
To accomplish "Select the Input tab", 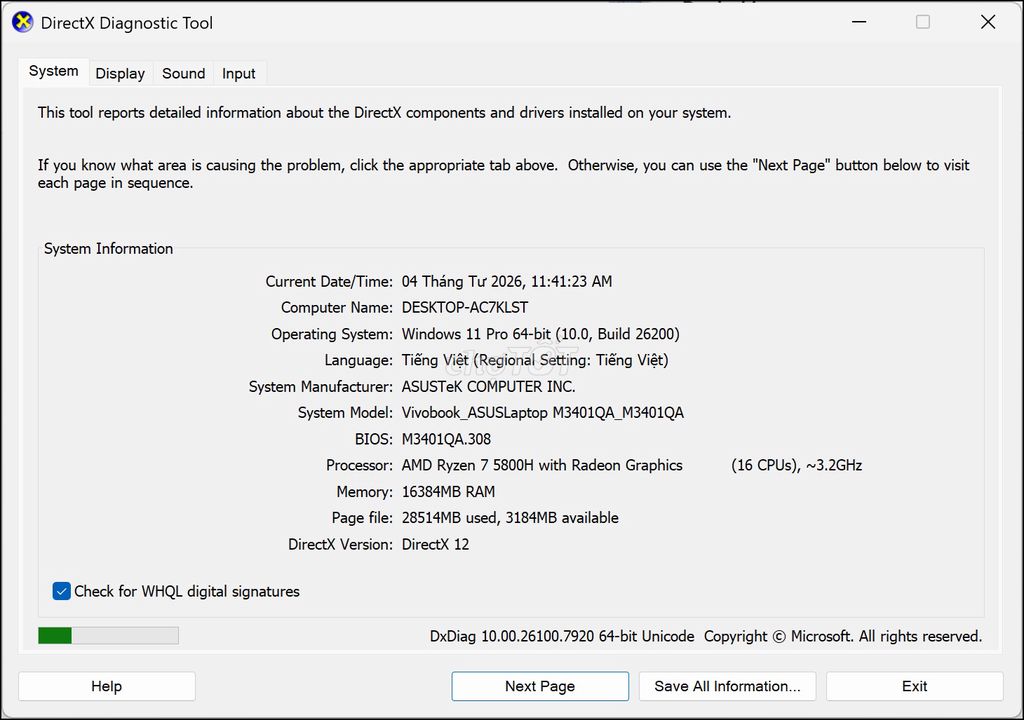I will (238, 73).
